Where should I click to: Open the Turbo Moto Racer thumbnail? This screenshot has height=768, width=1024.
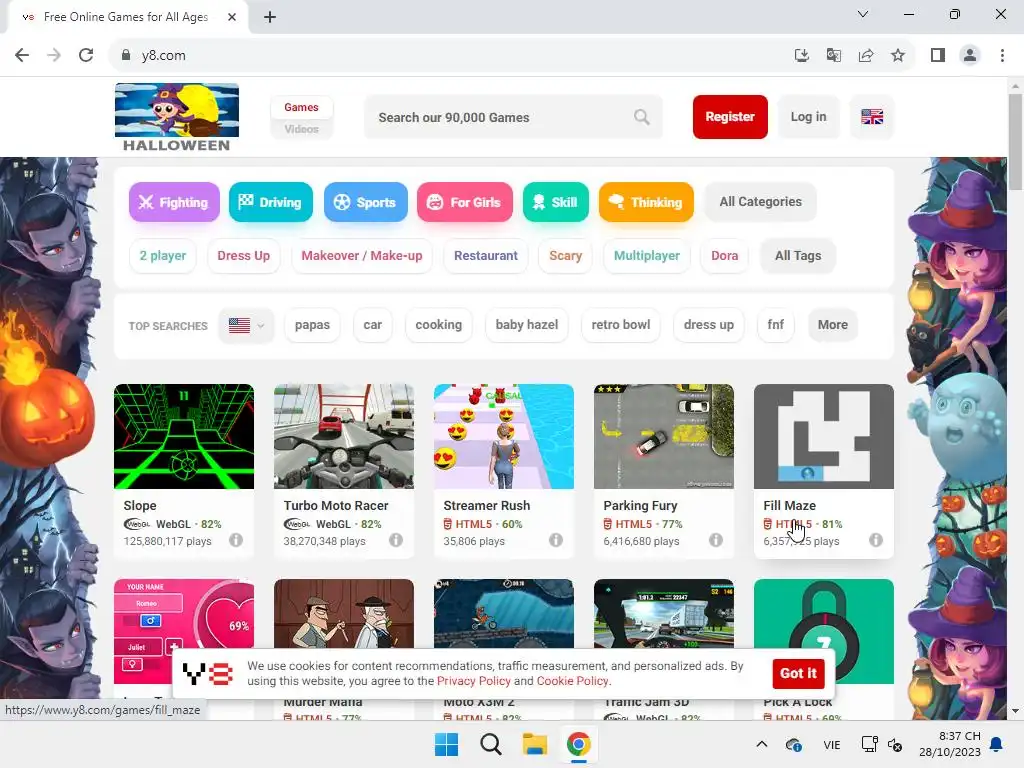[x=344, y=436]
